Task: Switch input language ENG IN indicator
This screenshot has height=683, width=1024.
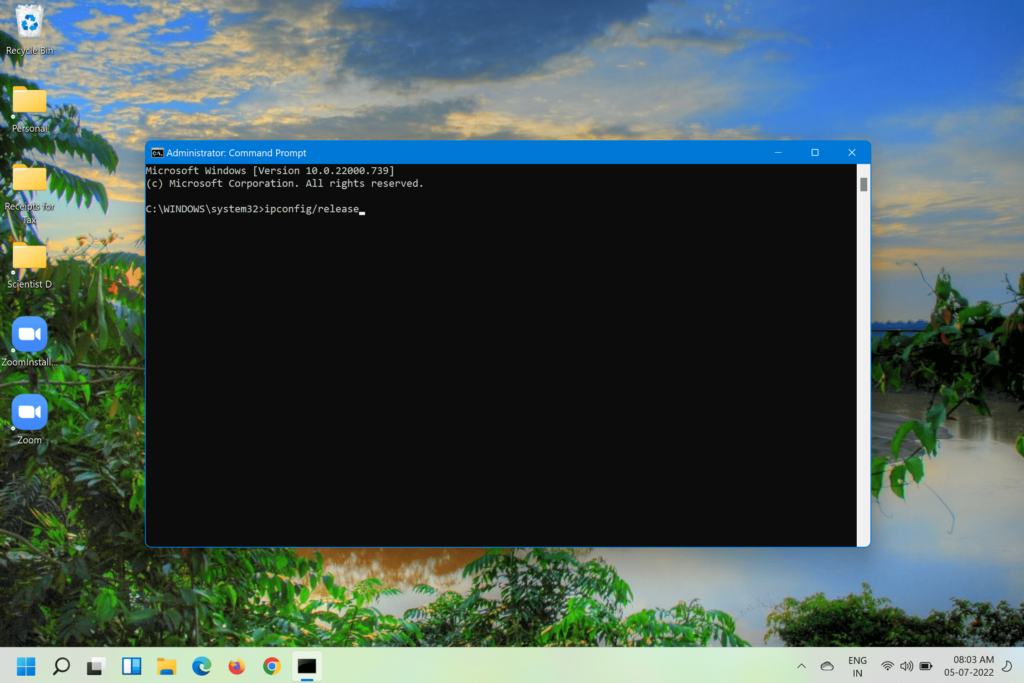Action: pyautogui.click(x=857, y=667)
